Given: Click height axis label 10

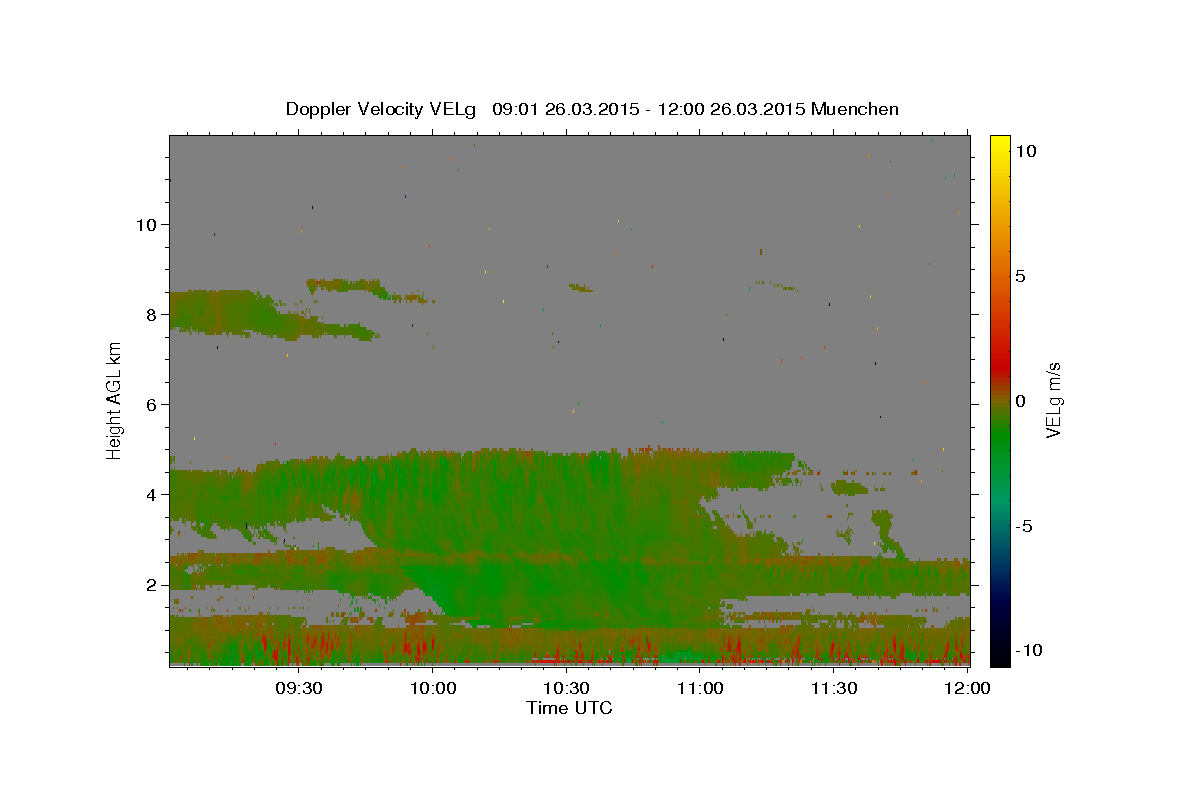Looking at the screenshot, I should tap(146, 224).
